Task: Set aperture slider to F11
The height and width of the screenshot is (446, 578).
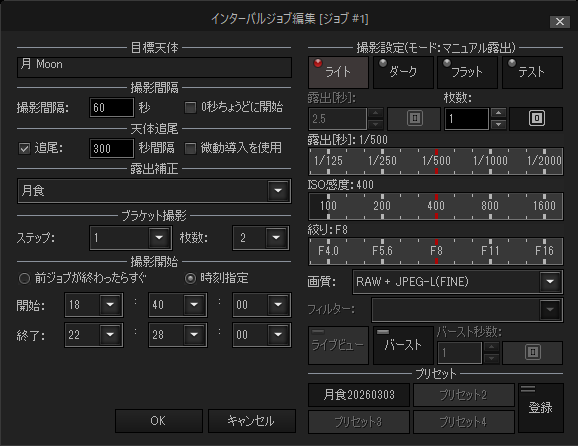Action: 490,251
